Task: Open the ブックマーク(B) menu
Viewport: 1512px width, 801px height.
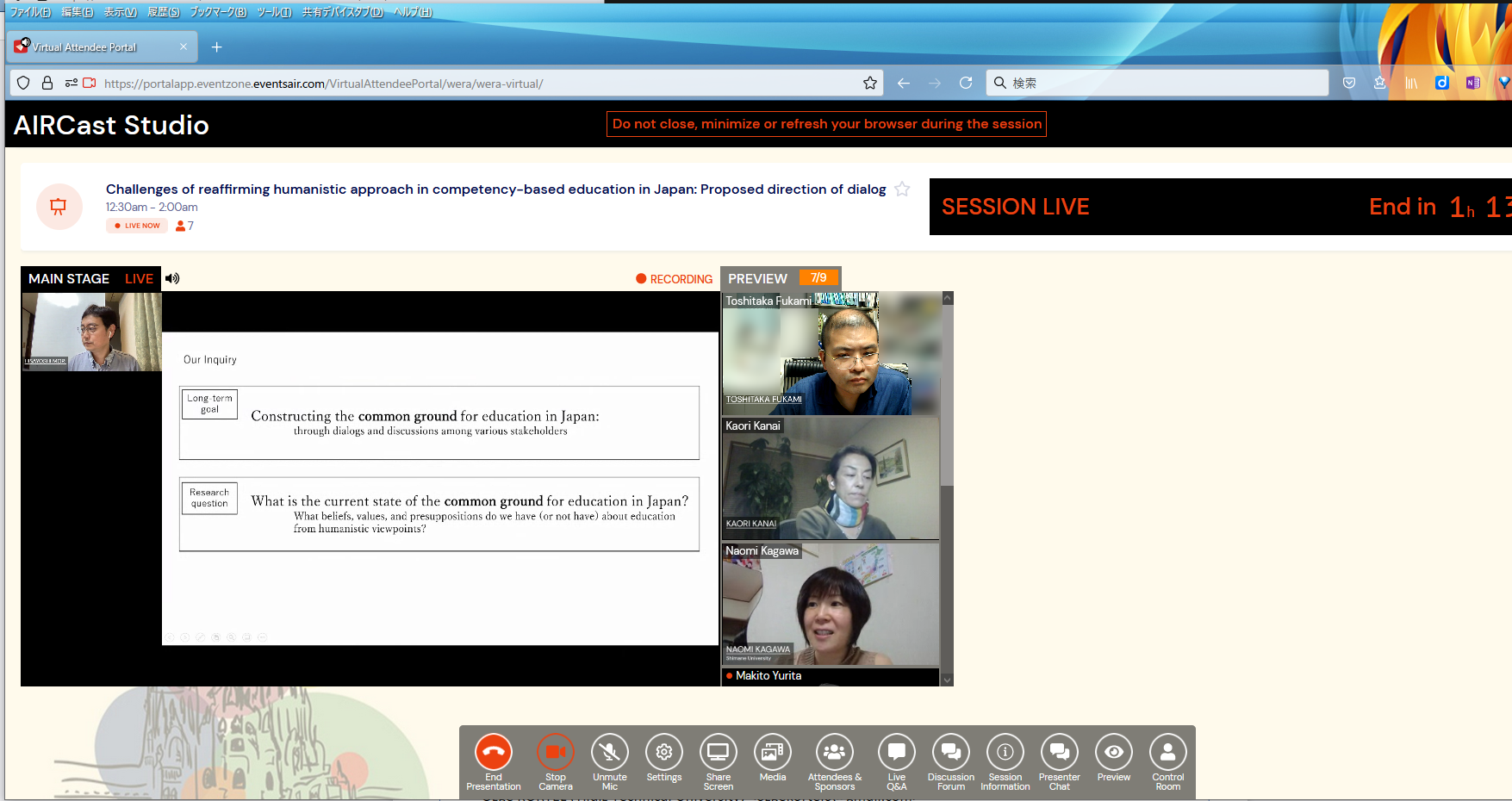Action: click(217, 12)
